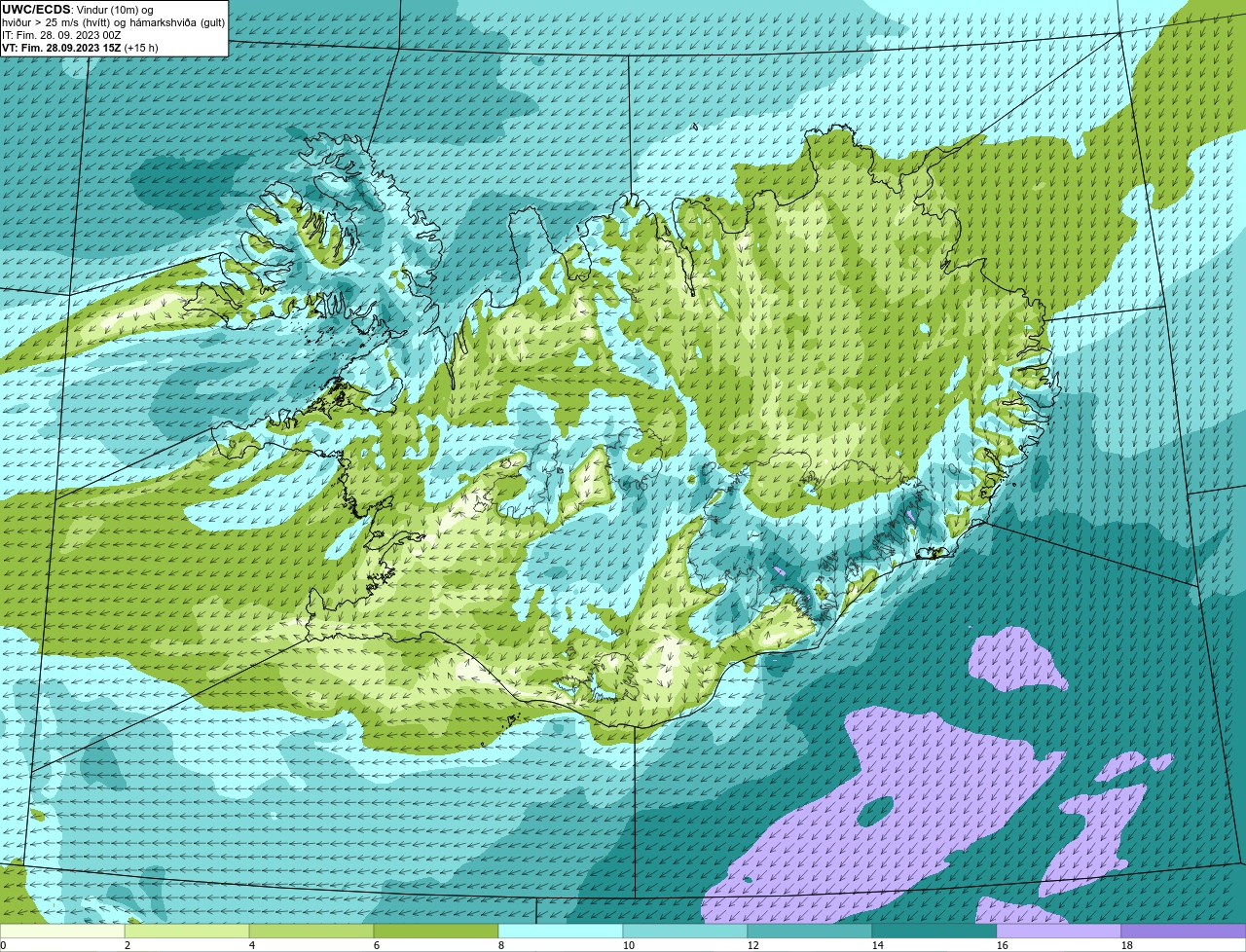Image resolution: width=1246 pixels, height=952 pixels.
Task: Click the light turquoise 10–12 m/s legend swatch
Action: click(685, 931)
